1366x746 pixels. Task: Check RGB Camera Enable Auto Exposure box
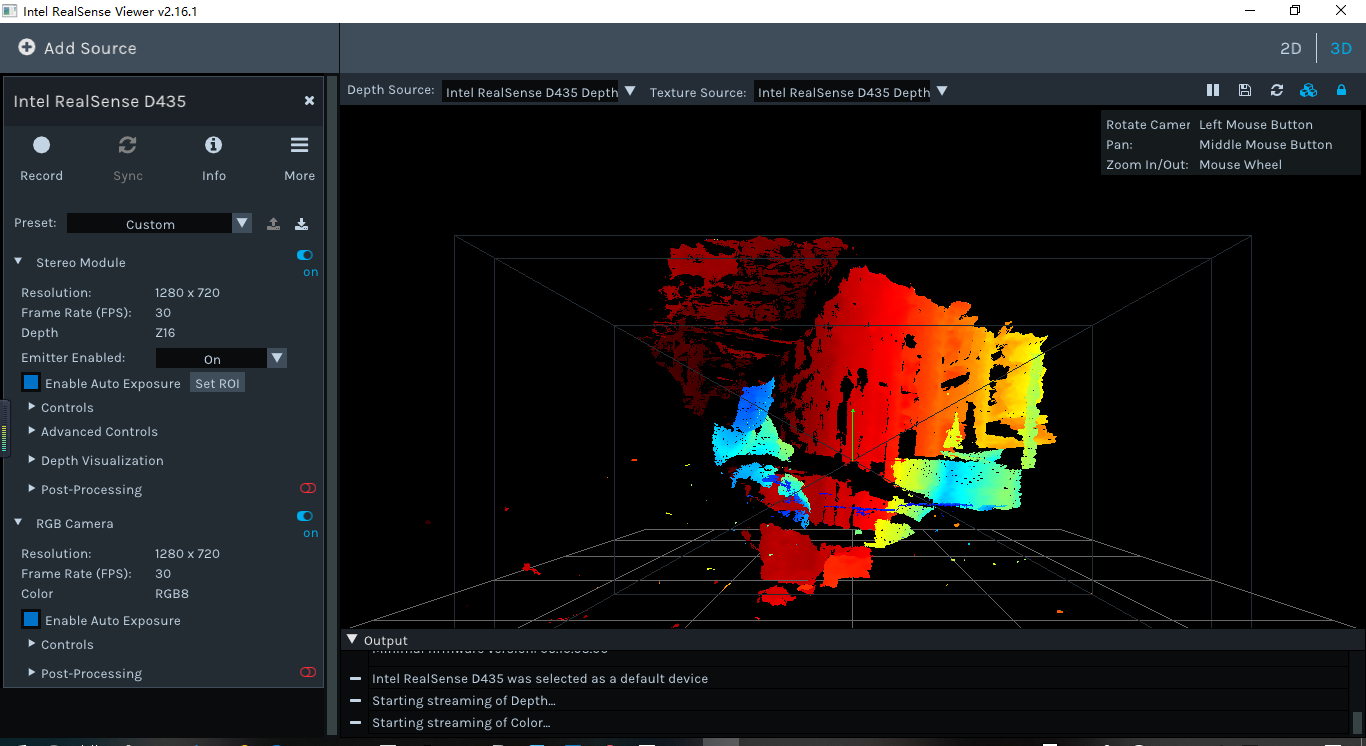[31, 620]
